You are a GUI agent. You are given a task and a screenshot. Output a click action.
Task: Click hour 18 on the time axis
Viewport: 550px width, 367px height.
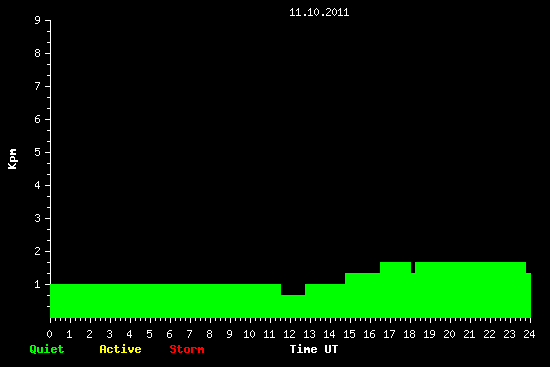pos(409,334)
